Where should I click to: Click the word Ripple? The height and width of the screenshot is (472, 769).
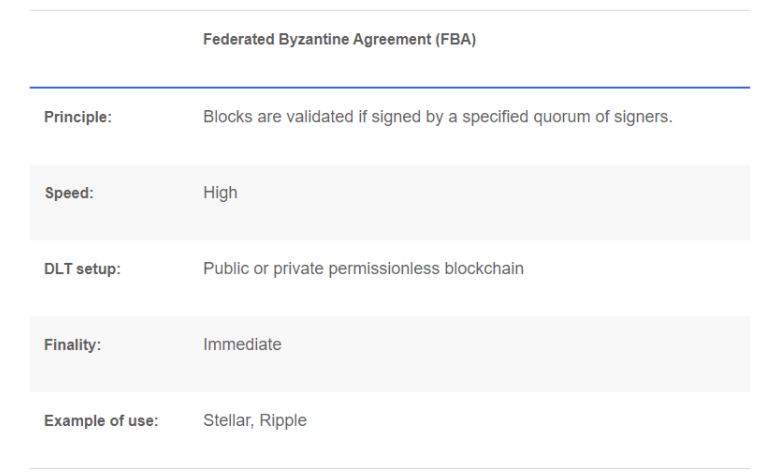(x=284, y=420)
